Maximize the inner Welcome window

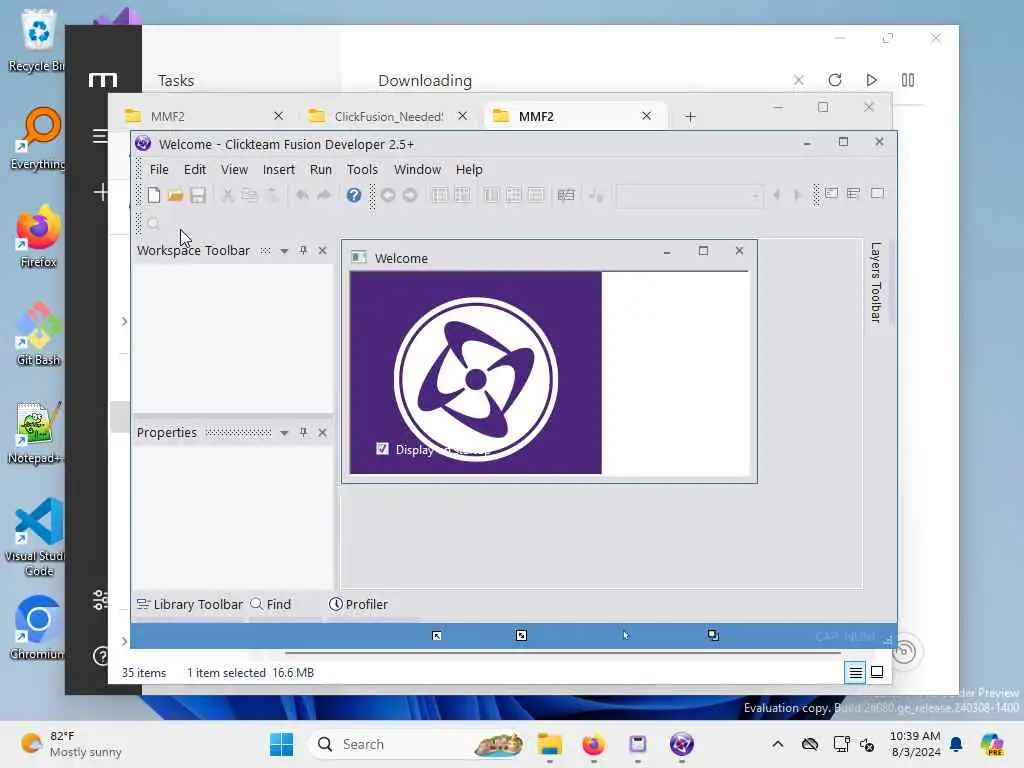[703, 251]
